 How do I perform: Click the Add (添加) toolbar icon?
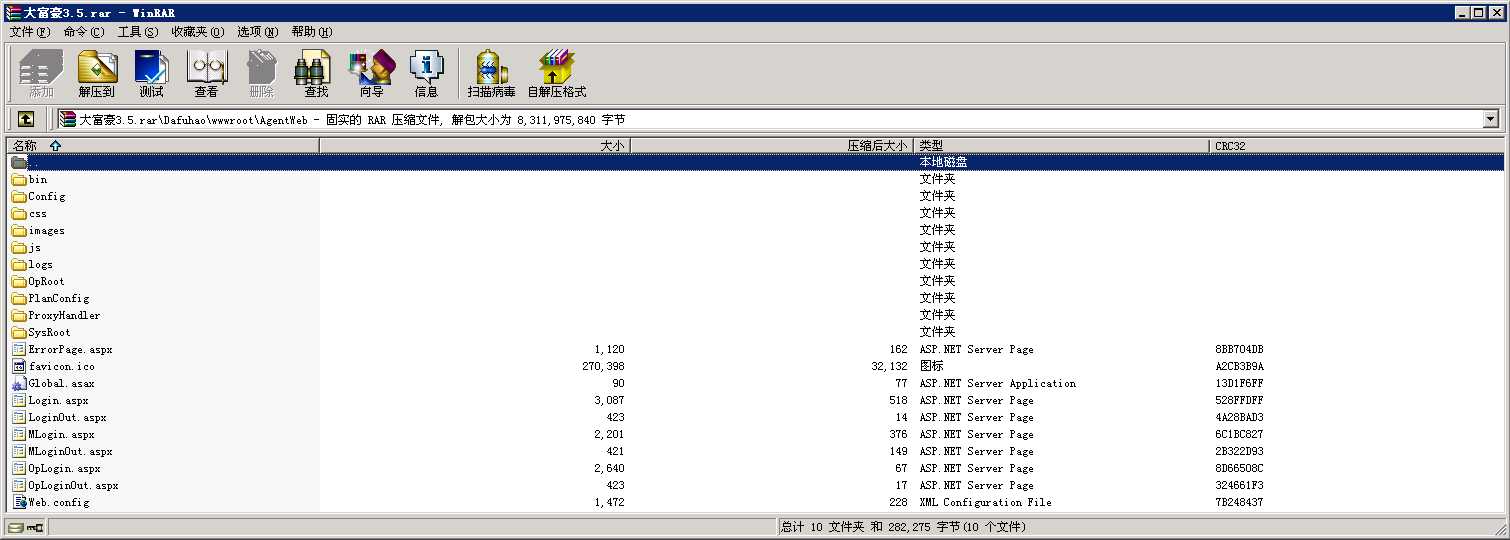tap(41, 74)
